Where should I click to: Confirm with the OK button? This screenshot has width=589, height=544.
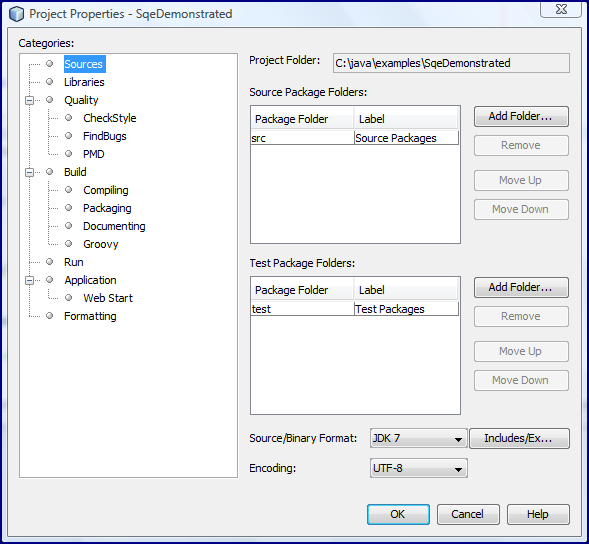pos(398,514)
